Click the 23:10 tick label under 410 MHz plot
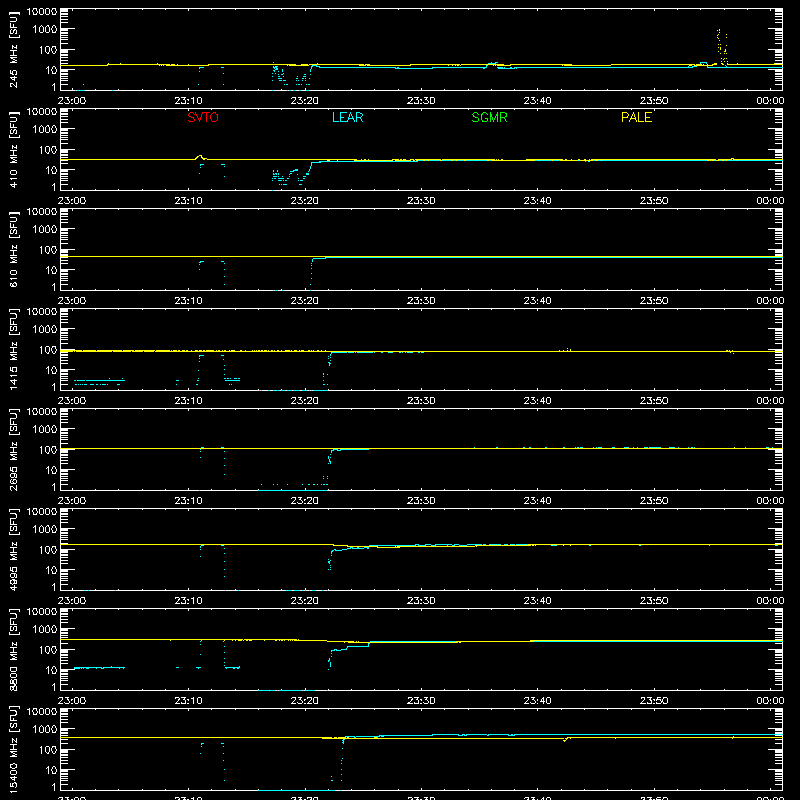Screen dimensions: 800x800 pos(188,201)
